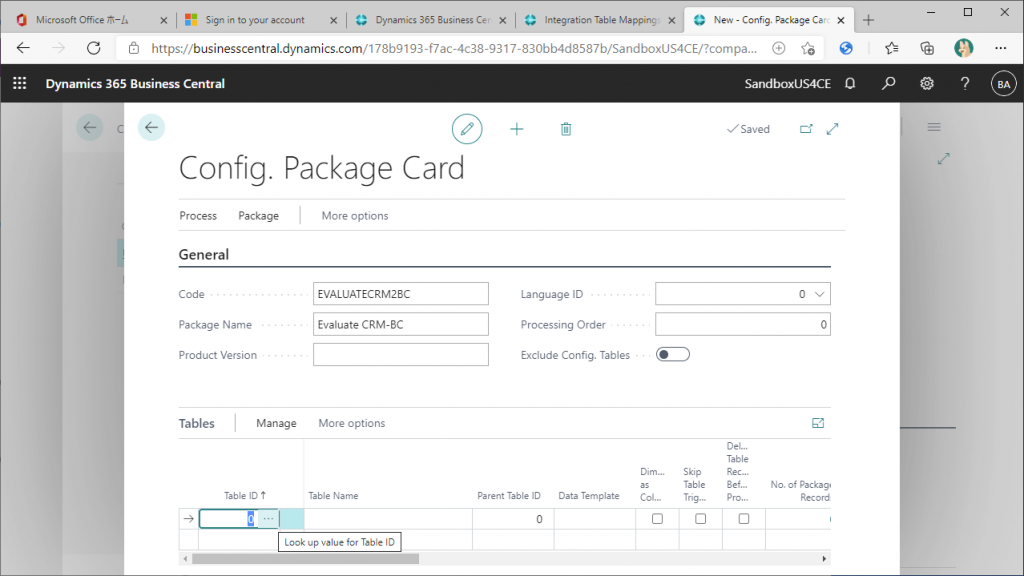Switch to Integration Table Mappings tab

click(x=600, y=20)
